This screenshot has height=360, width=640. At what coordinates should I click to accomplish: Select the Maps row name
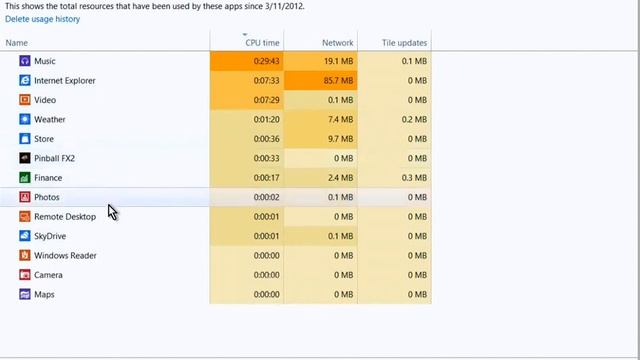tap(44, 295)
